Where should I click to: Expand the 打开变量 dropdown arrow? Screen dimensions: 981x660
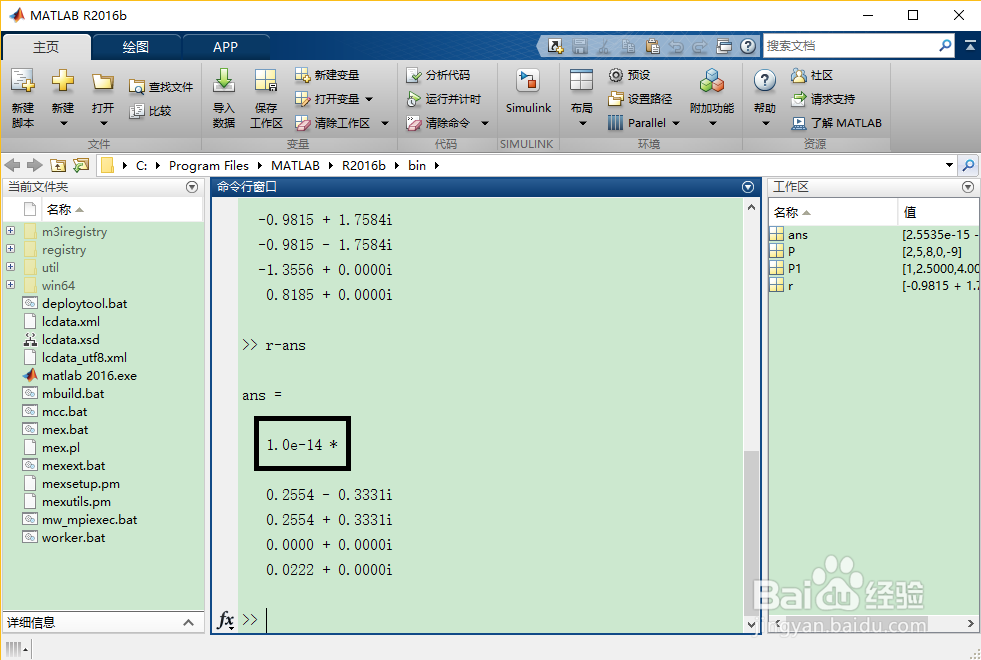click(369, 99)
